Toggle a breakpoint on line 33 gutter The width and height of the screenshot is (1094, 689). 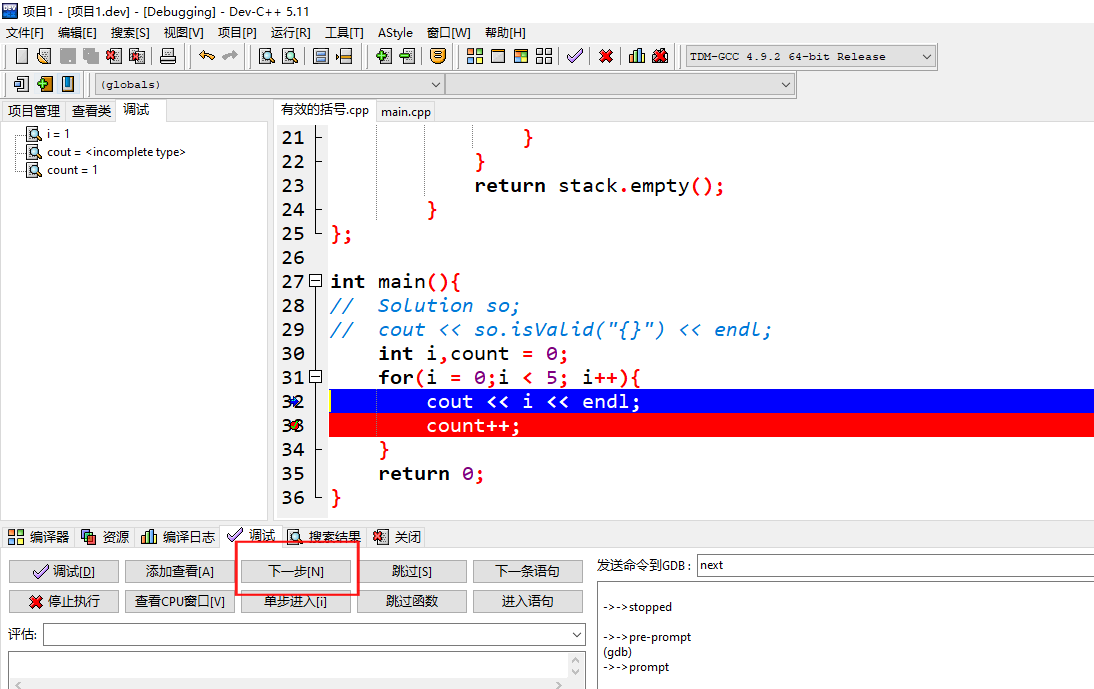[295, 425]
